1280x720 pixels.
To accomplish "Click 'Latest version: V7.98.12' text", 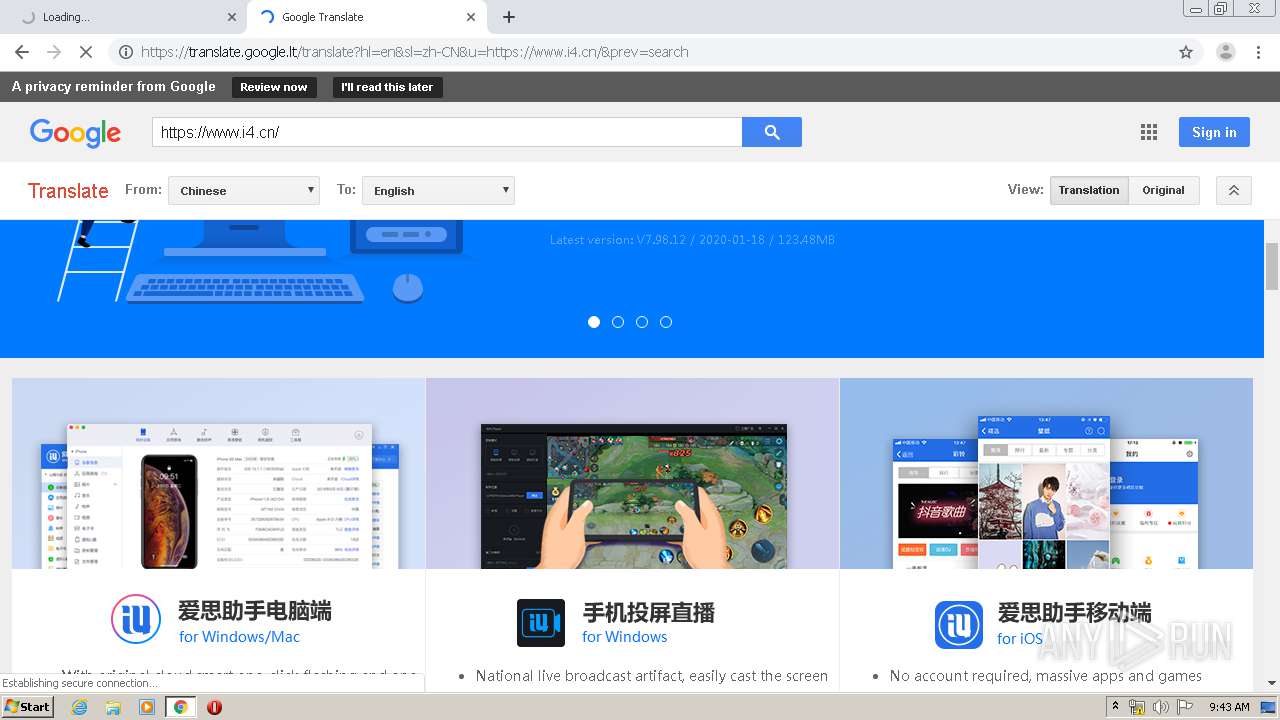I will click(x=692, y=240).
